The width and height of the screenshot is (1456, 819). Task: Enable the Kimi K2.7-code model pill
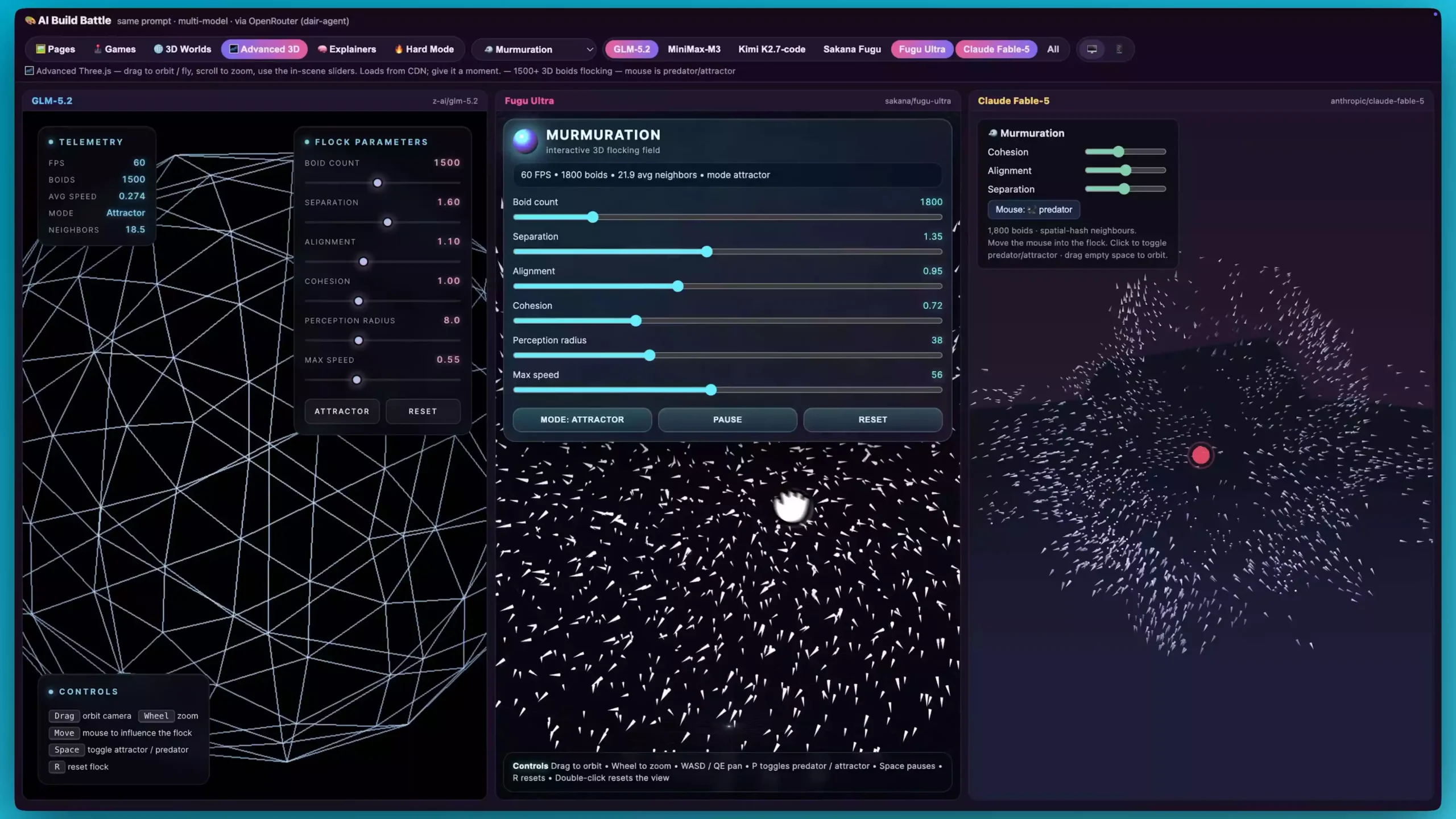(x=772, y=49)
